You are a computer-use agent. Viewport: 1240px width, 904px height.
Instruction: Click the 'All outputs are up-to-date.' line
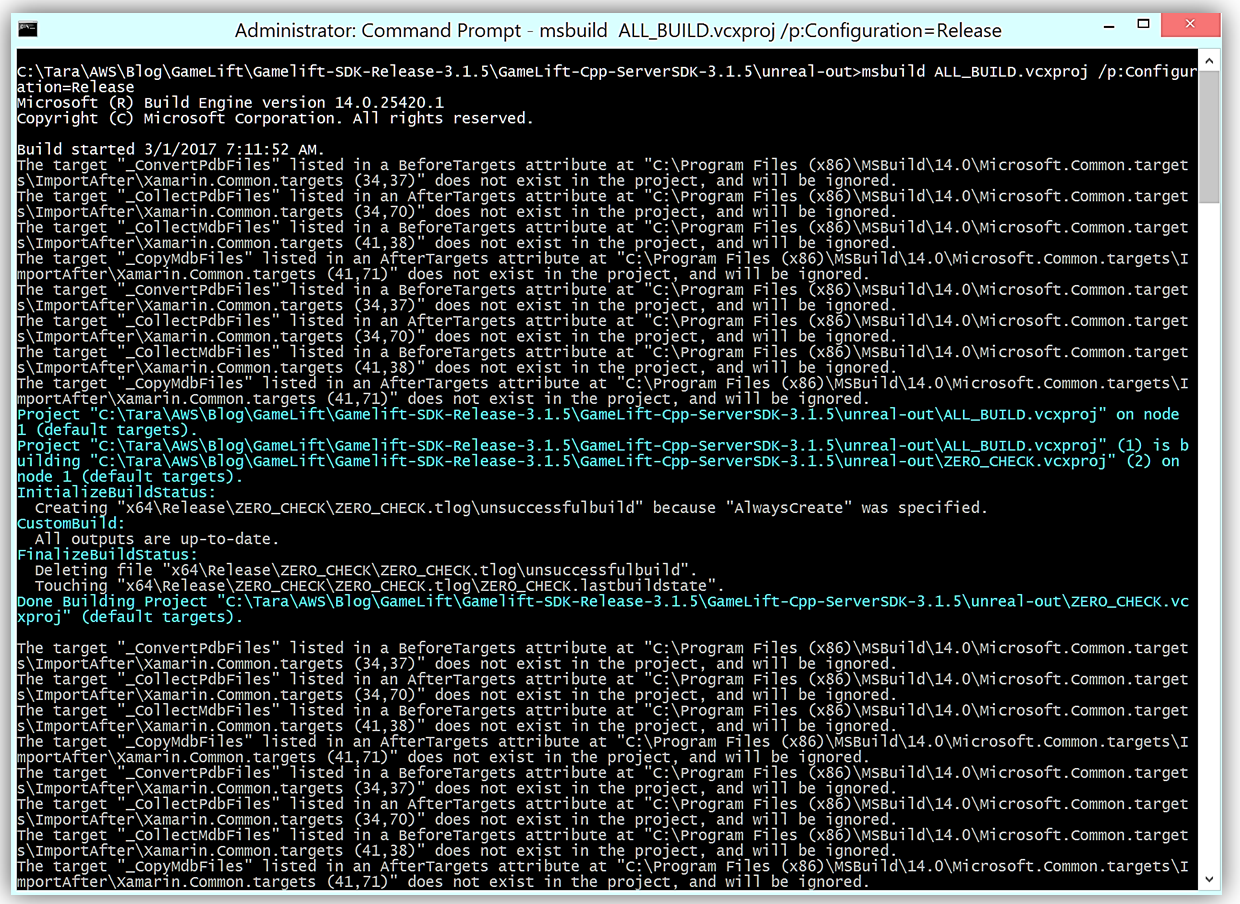[157, 539]
